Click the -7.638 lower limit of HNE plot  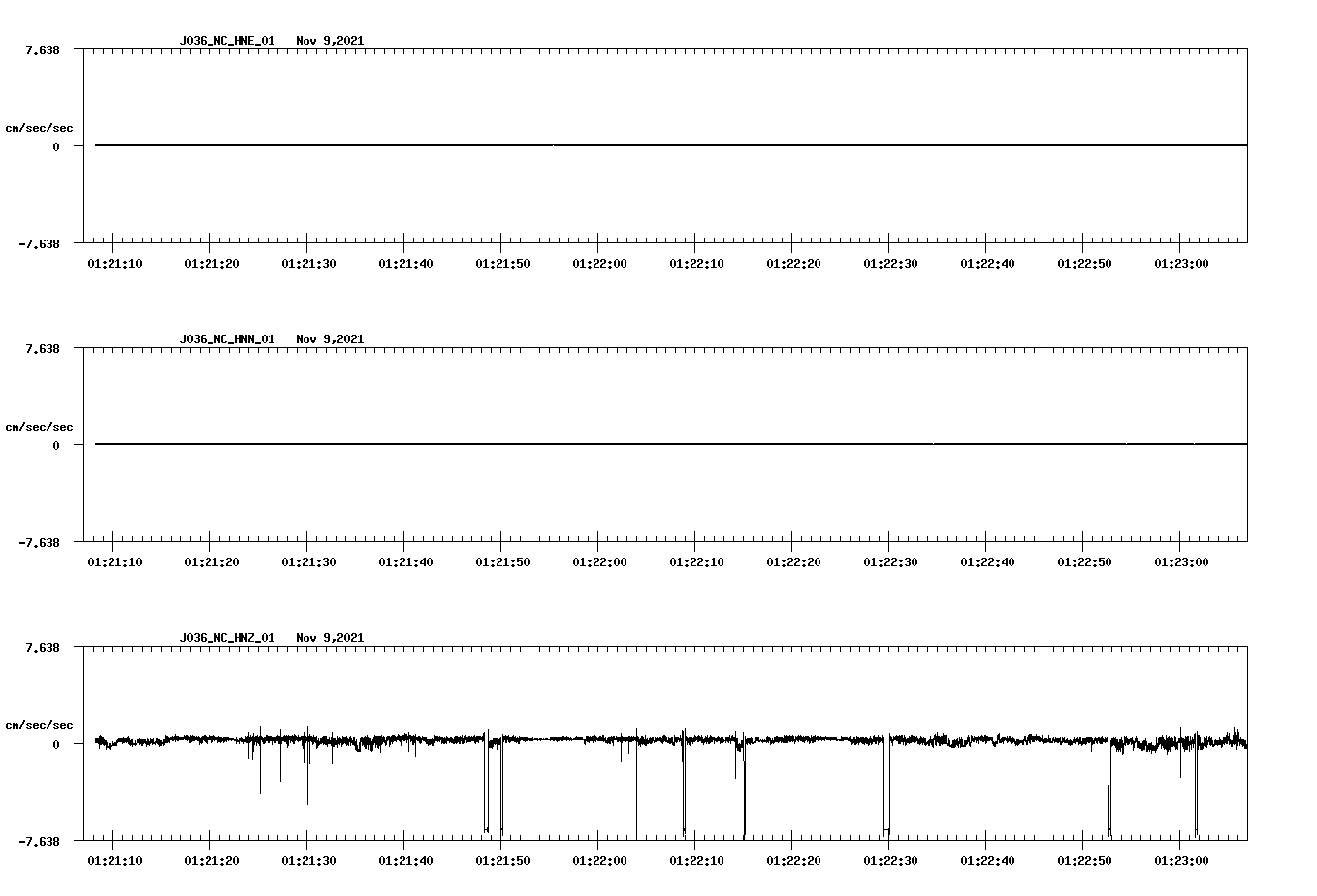(x=39, y=243)
